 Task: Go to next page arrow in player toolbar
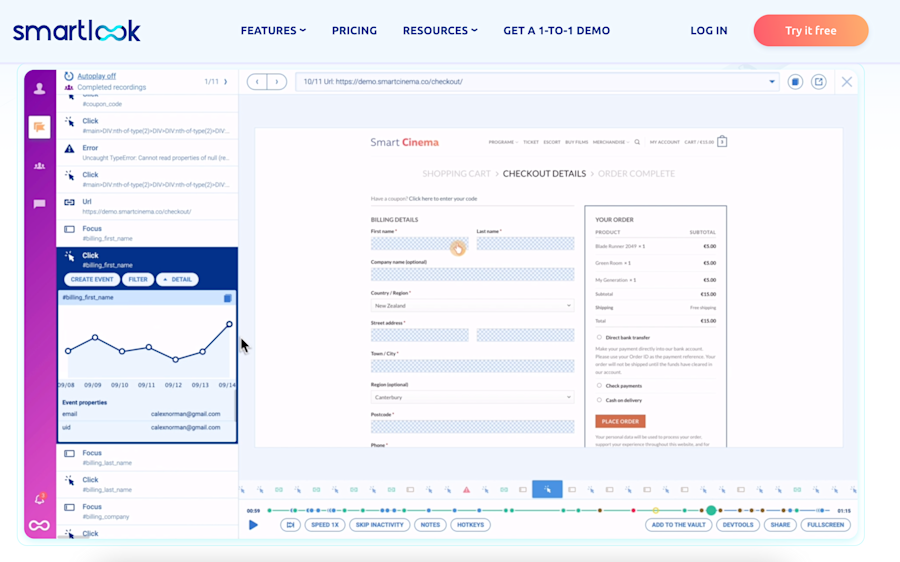tap(277, 82)
